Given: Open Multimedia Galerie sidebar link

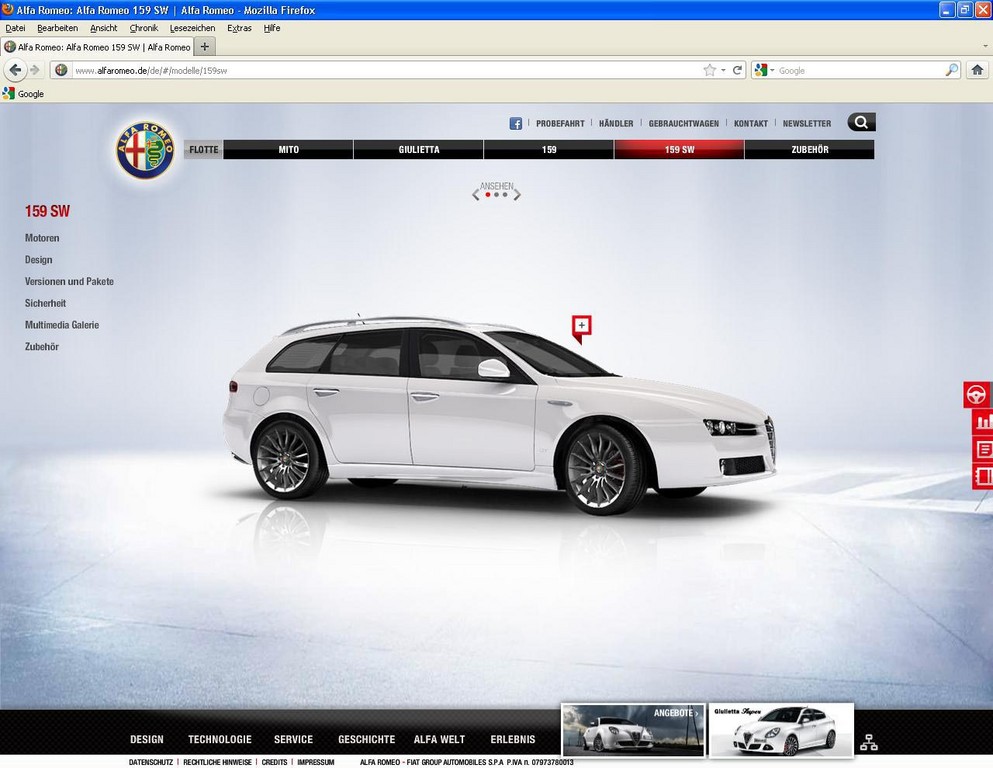Looking at the screenshot, I should [62, 325].
